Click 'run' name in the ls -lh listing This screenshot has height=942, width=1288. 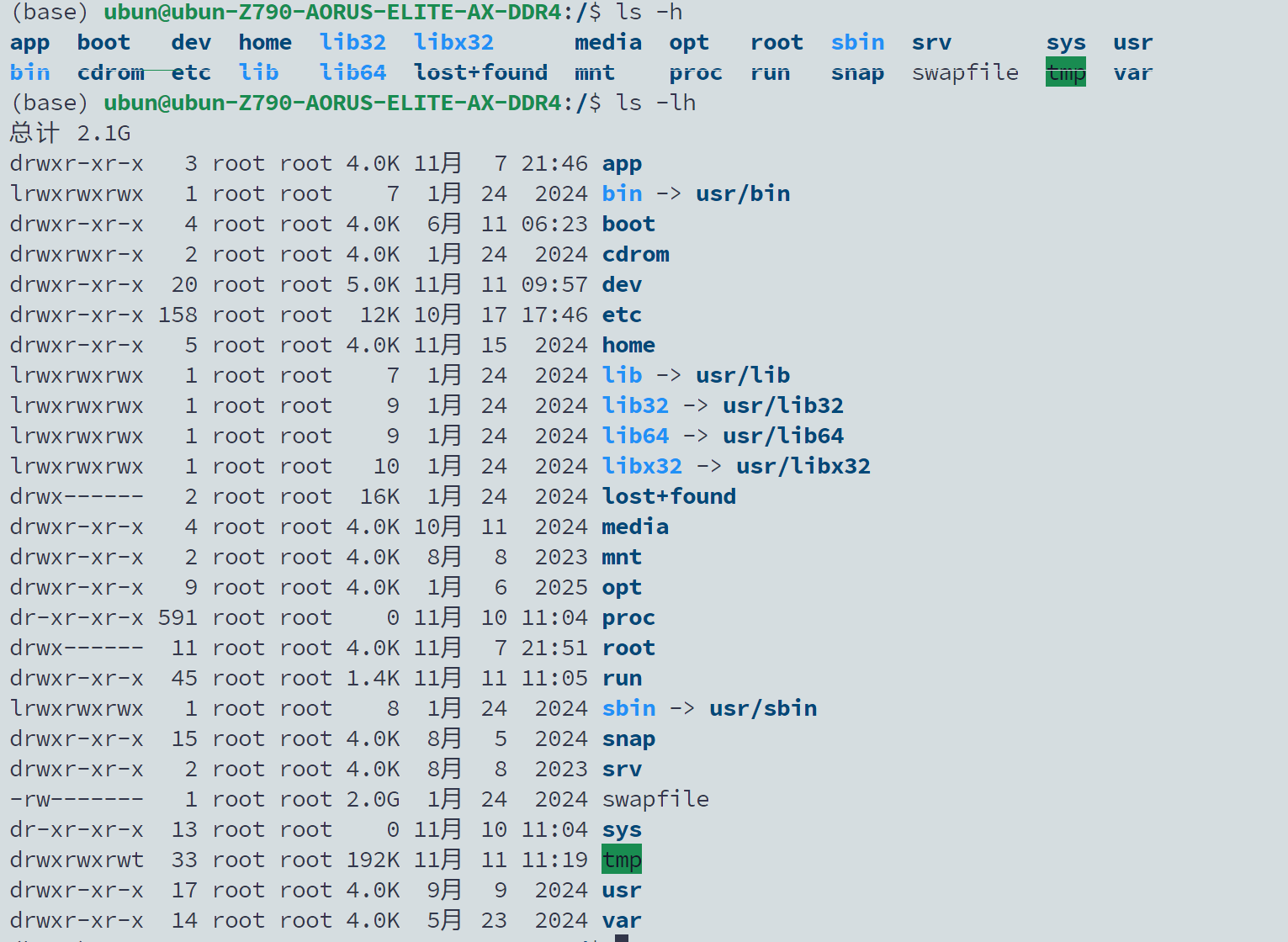click(623, 679)
